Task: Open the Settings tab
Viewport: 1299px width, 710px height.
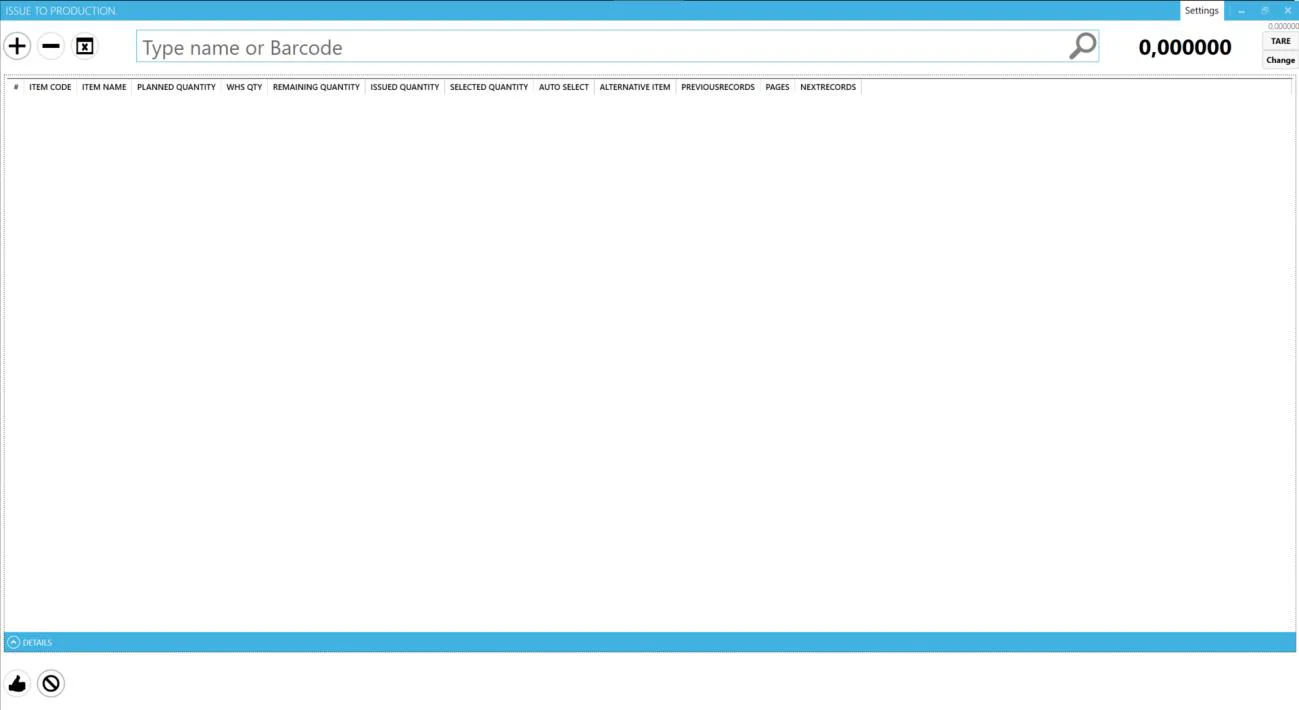Action: [x=1201, y=11]
